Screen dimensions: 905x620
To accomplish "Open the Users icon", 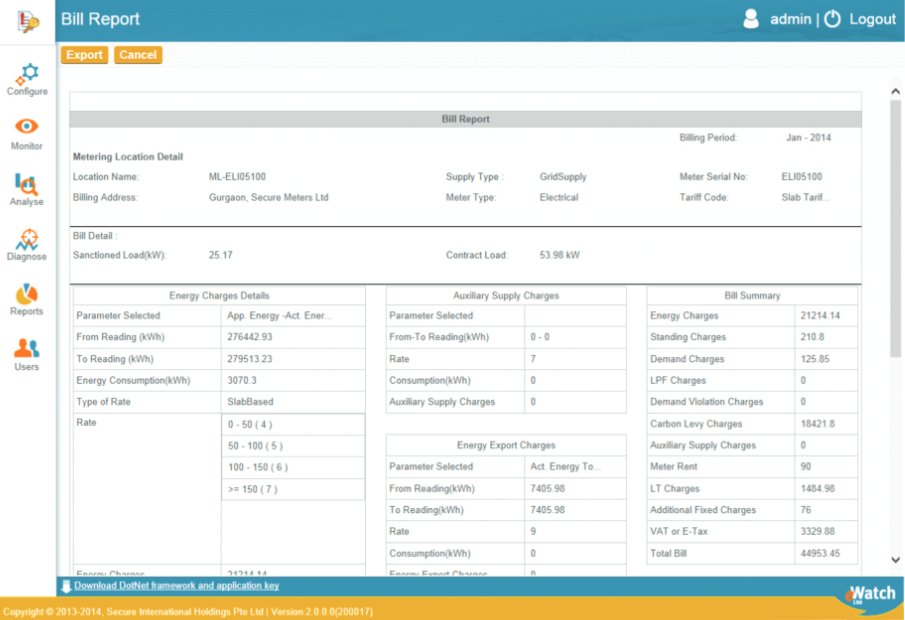I will pyautogui.click(x=27, y=349).
